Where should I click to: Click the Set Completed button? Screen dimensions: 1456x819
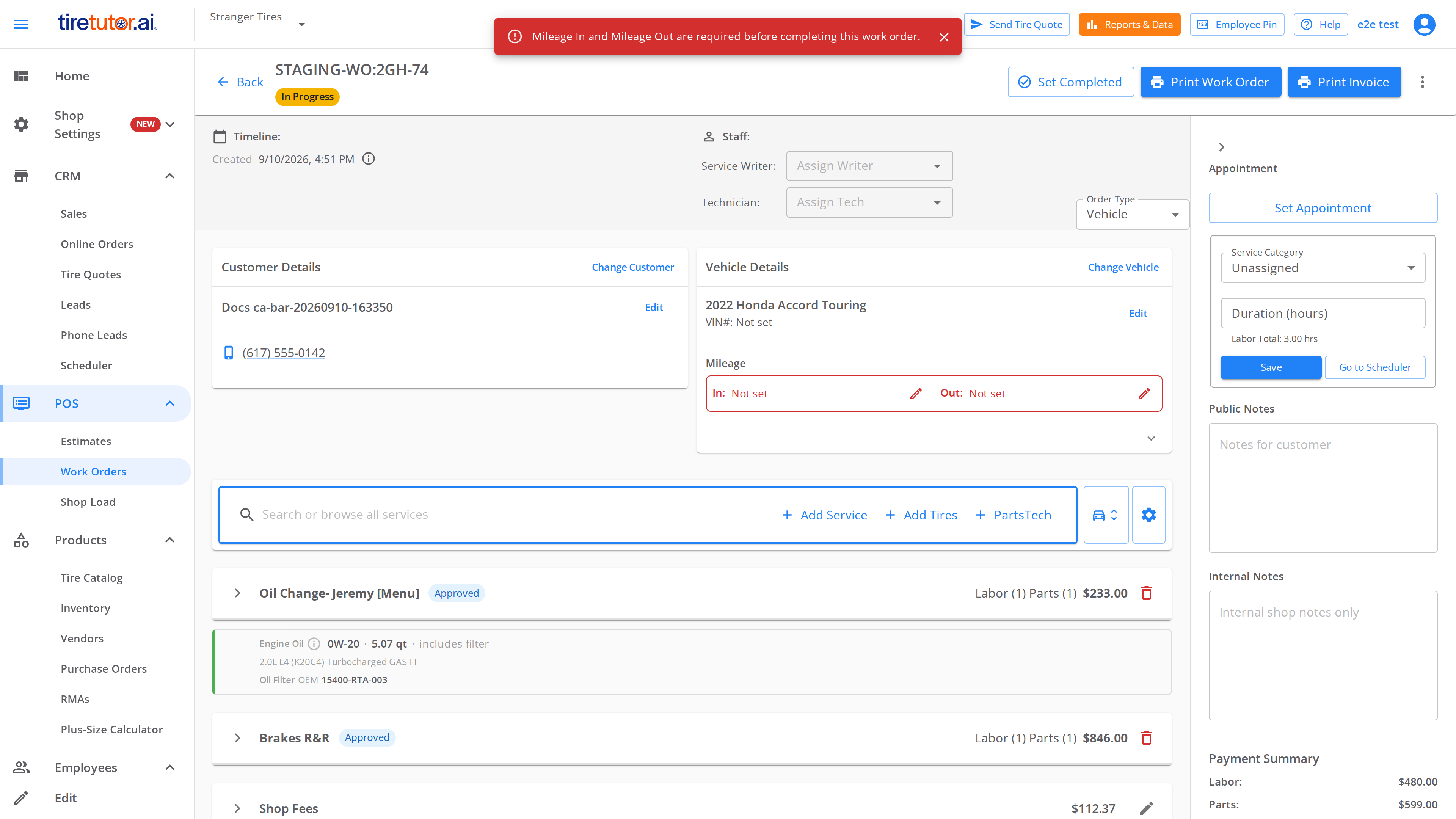[1070, 82]
